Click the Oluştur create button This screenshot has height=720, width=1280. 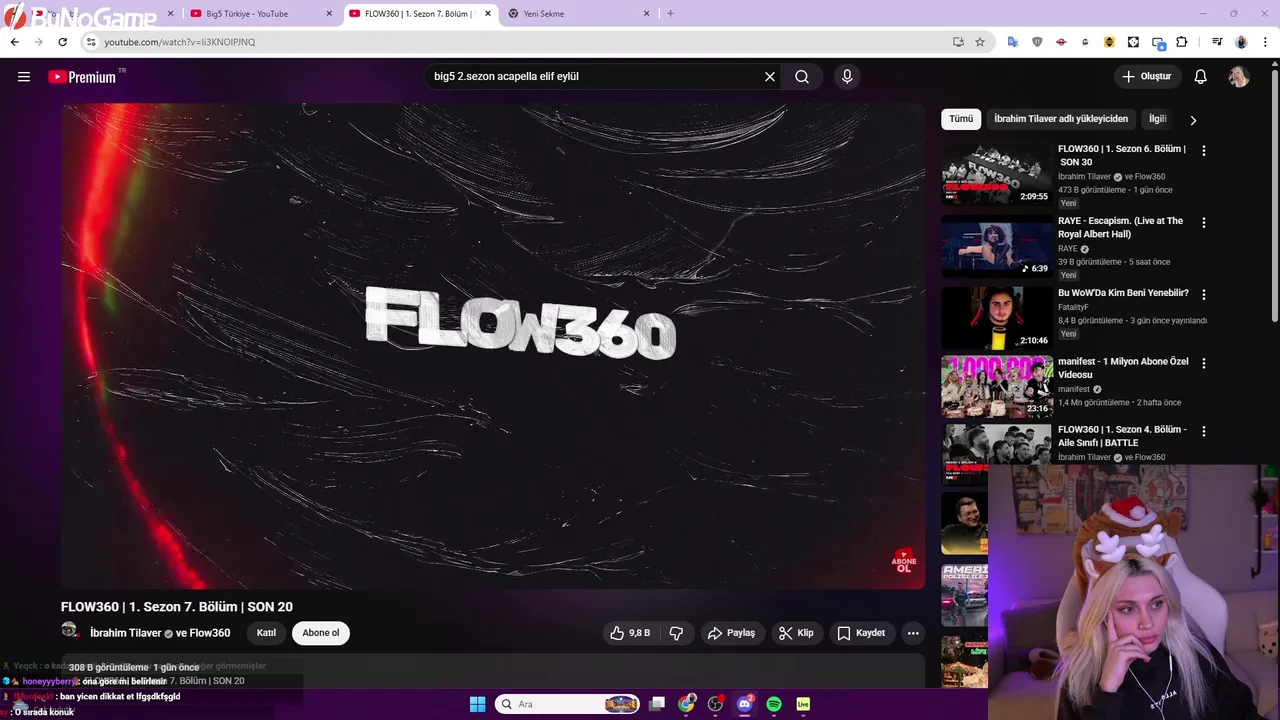[x=1147, y=77]
